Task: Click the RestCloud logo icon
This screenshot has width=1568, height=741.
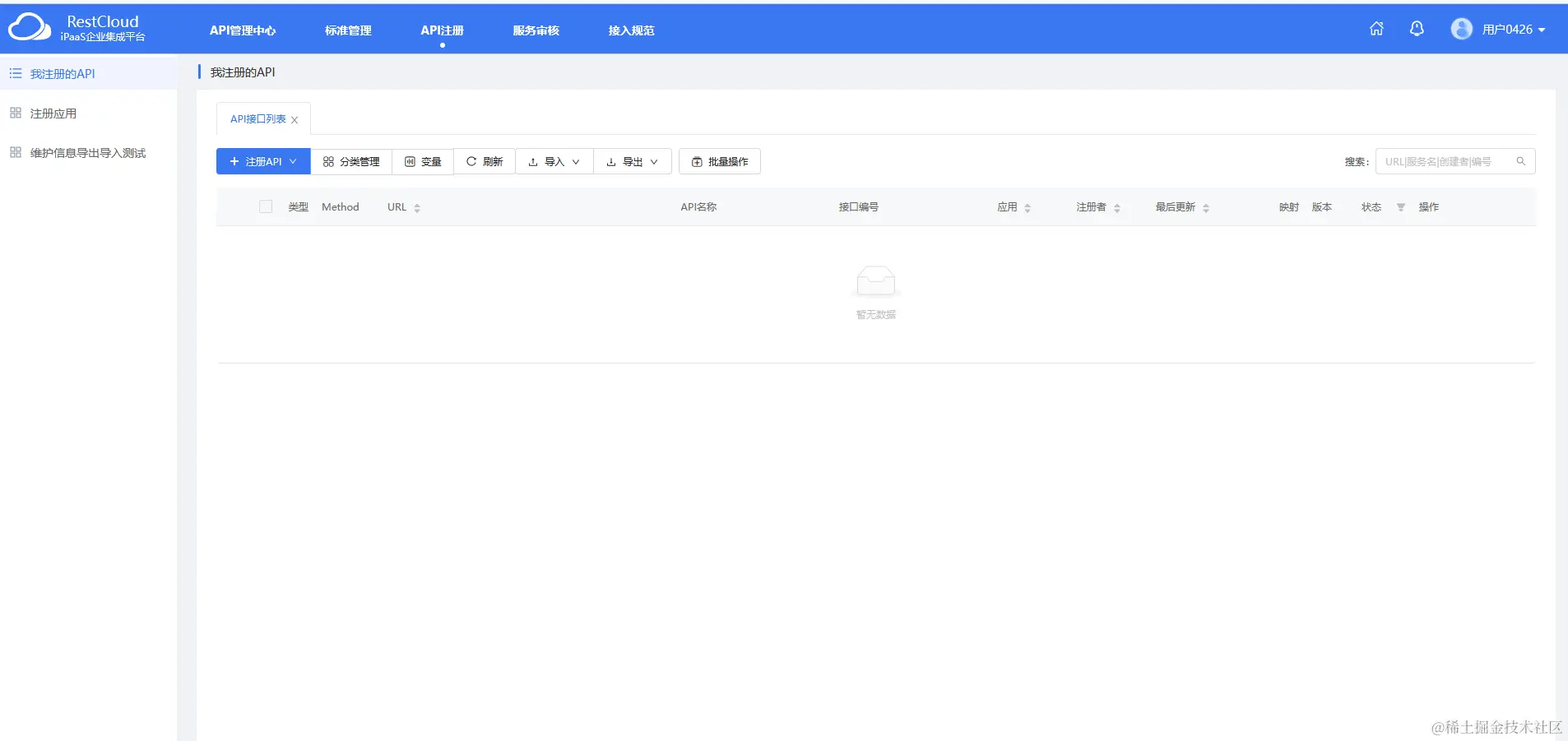Action: coord(29,27)
